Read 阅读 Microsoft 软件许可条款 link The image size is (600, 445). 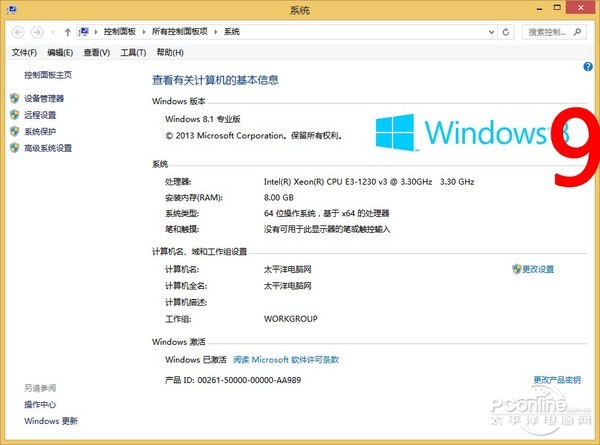(286, 360)
